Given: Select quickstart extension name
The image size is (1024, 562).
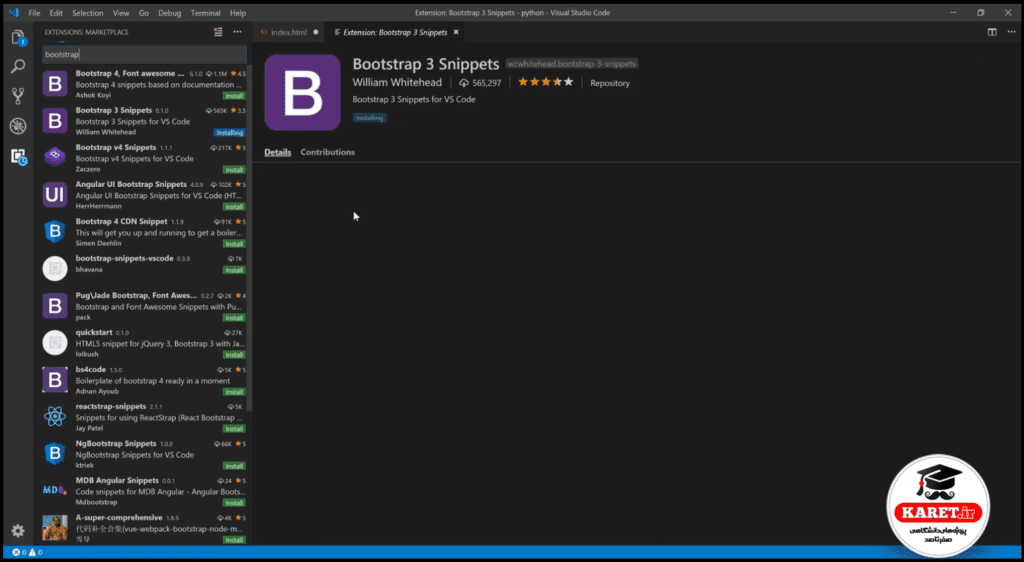Looking at the screenshot, I should coord(93,332).
